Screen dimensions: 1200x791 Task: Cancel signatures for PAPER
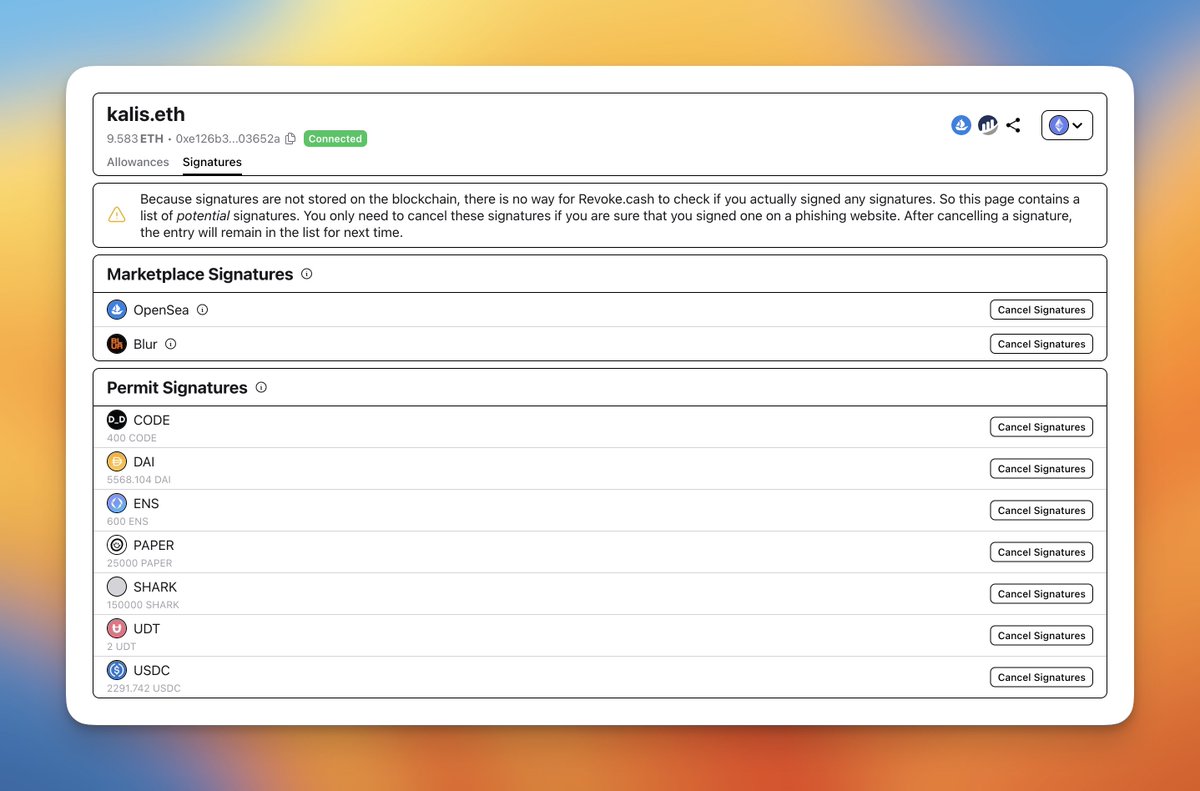tap(1041, 552)
